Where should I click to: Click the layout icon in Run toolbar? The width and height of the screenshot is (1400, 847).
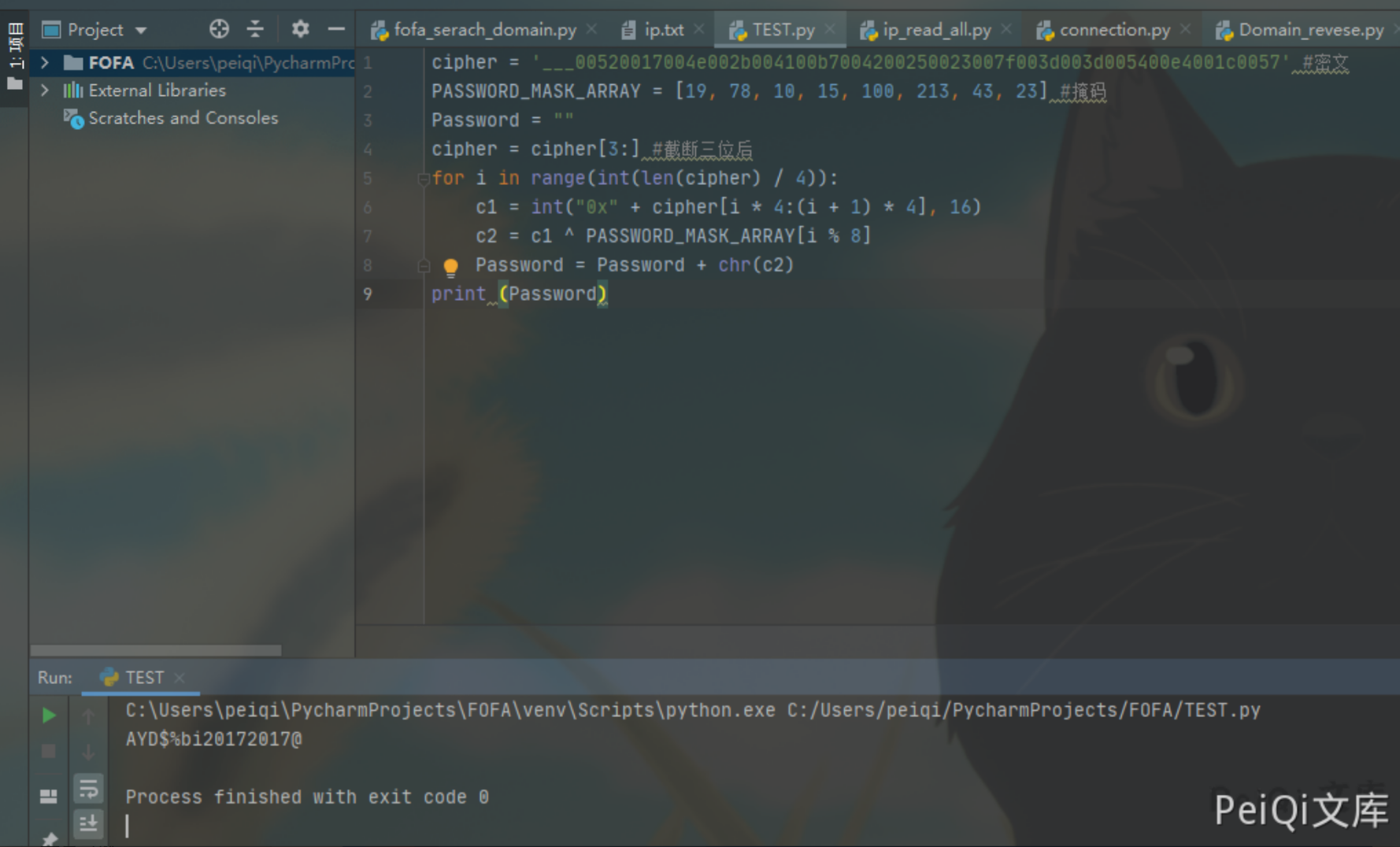point(49,797)
